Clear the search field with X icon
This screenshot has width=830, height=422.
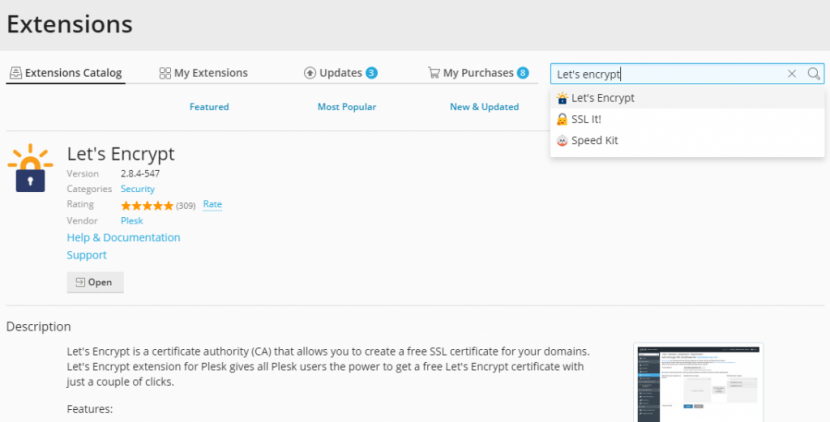click(x=791, y=74)
